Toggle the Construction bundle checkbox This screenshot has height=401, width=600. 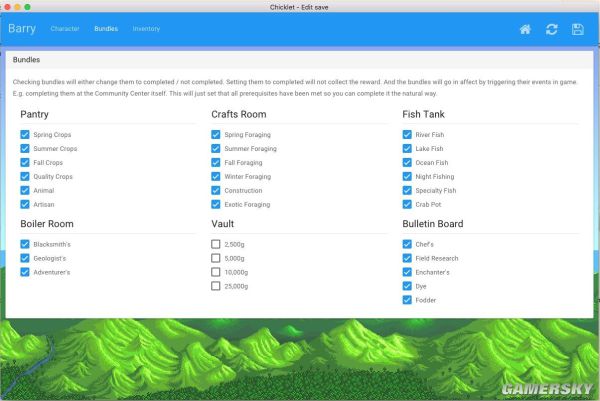(216, 190)
